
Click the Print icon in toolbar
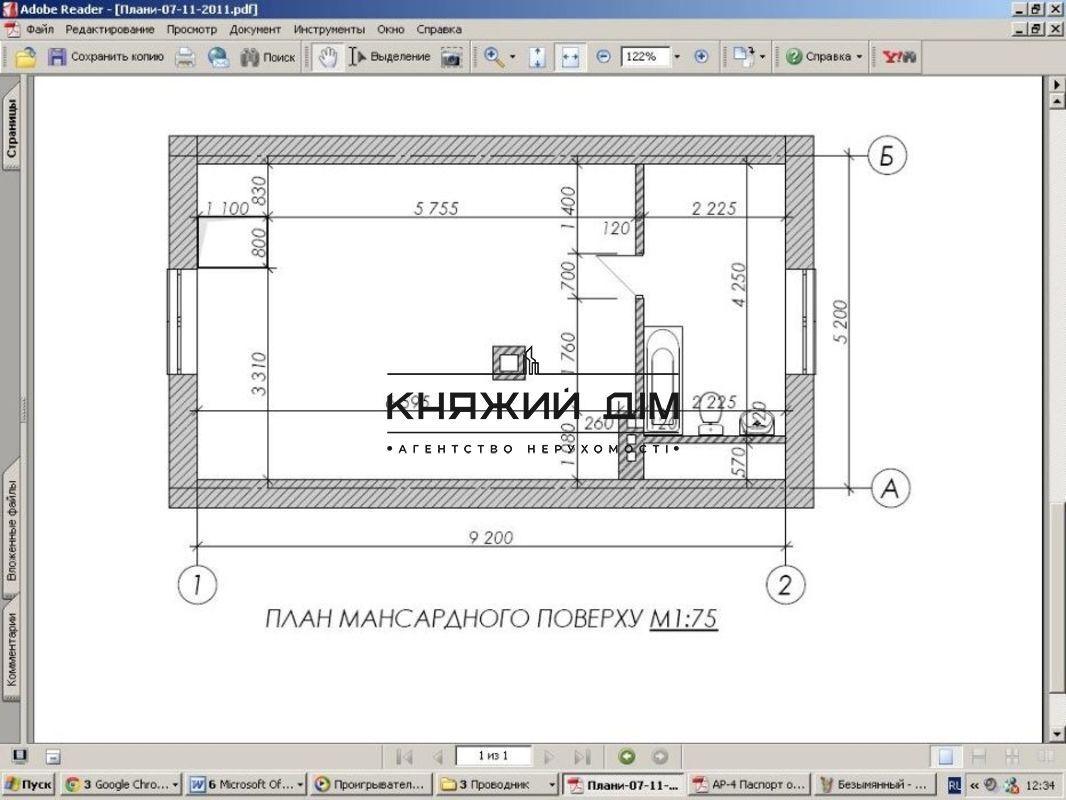186,57
